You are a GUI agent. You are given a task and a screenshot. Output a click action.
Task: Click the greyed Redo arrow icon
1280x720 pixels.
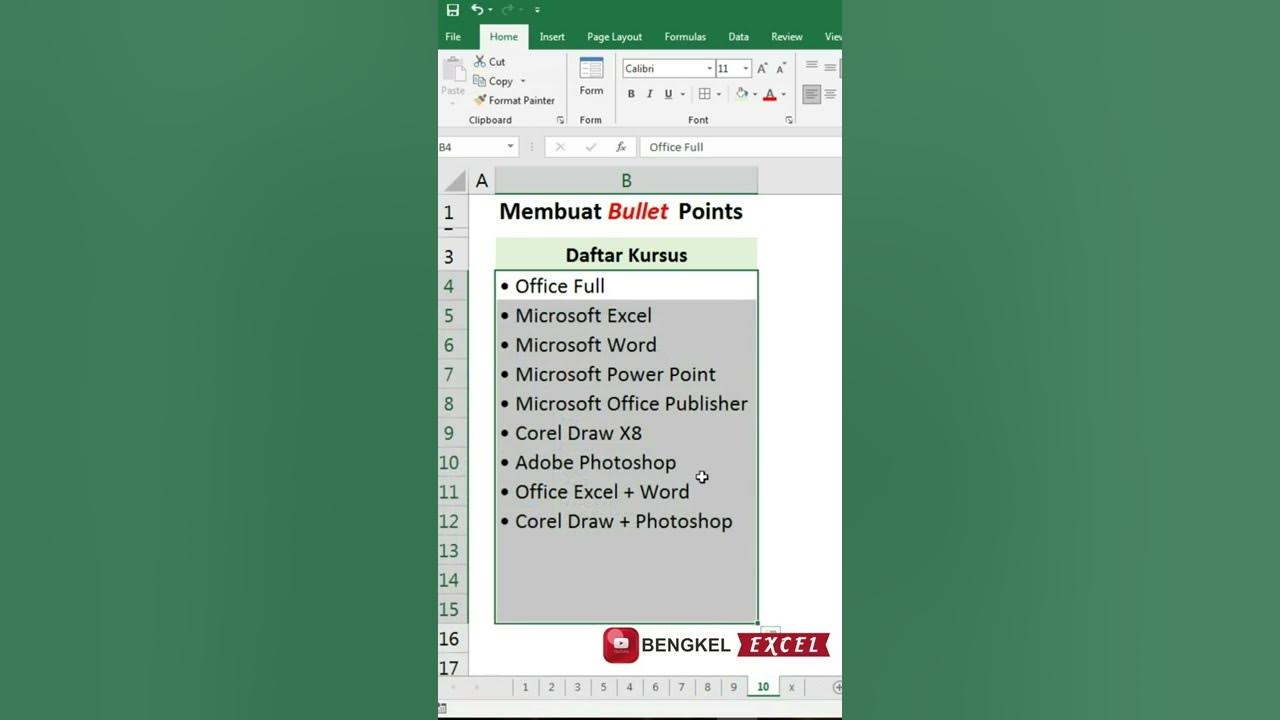507,10
